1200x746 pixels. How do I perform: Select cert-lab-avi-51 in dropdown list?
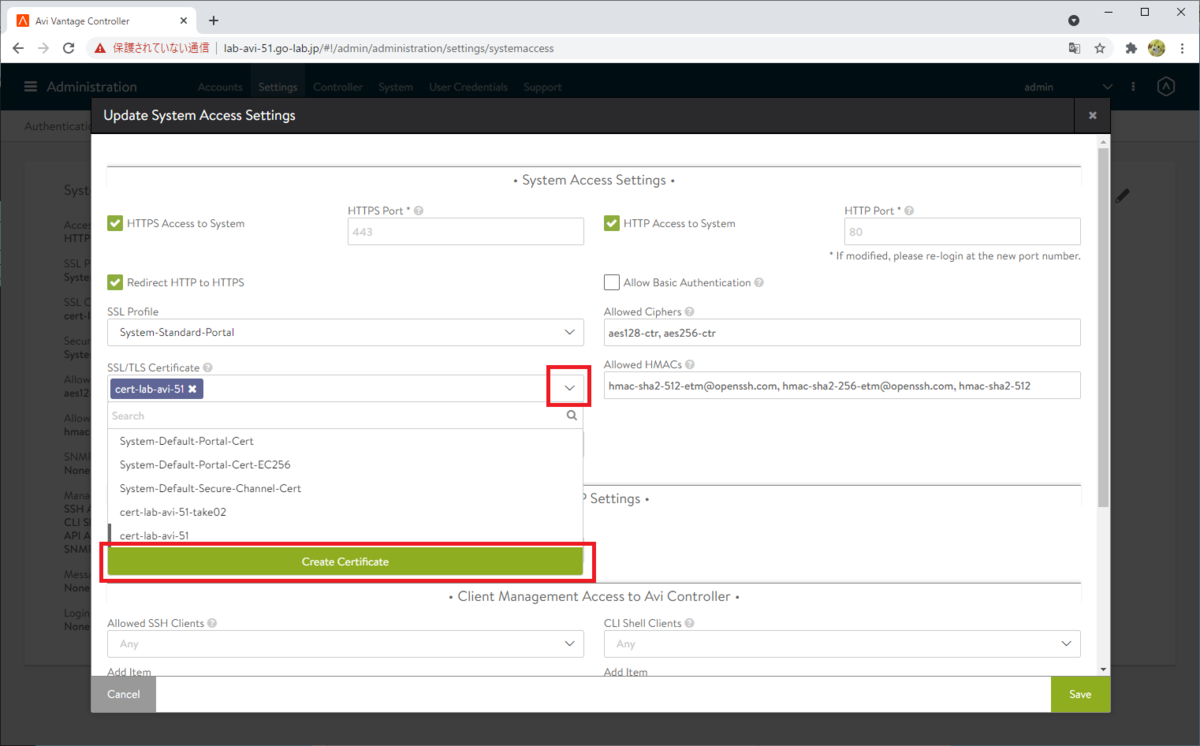(345, 536)
